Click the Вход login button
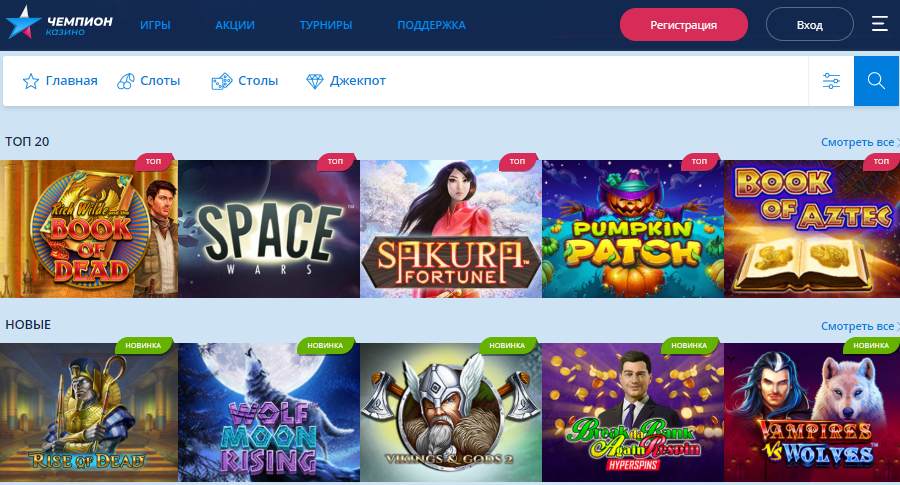 (x=809, y=25)
